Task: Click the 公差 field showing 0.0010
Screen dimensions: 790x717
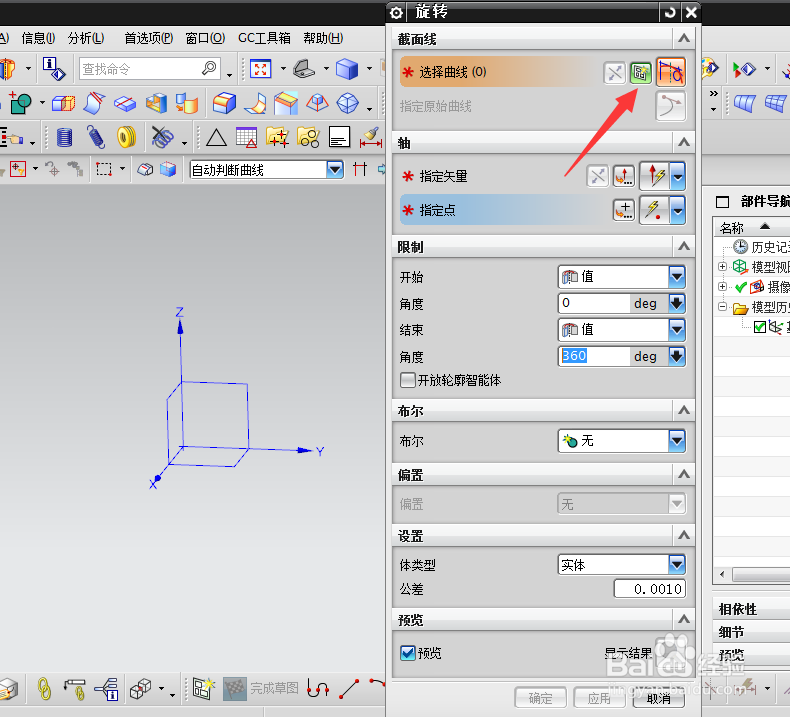Action: [x=649, y=589]
